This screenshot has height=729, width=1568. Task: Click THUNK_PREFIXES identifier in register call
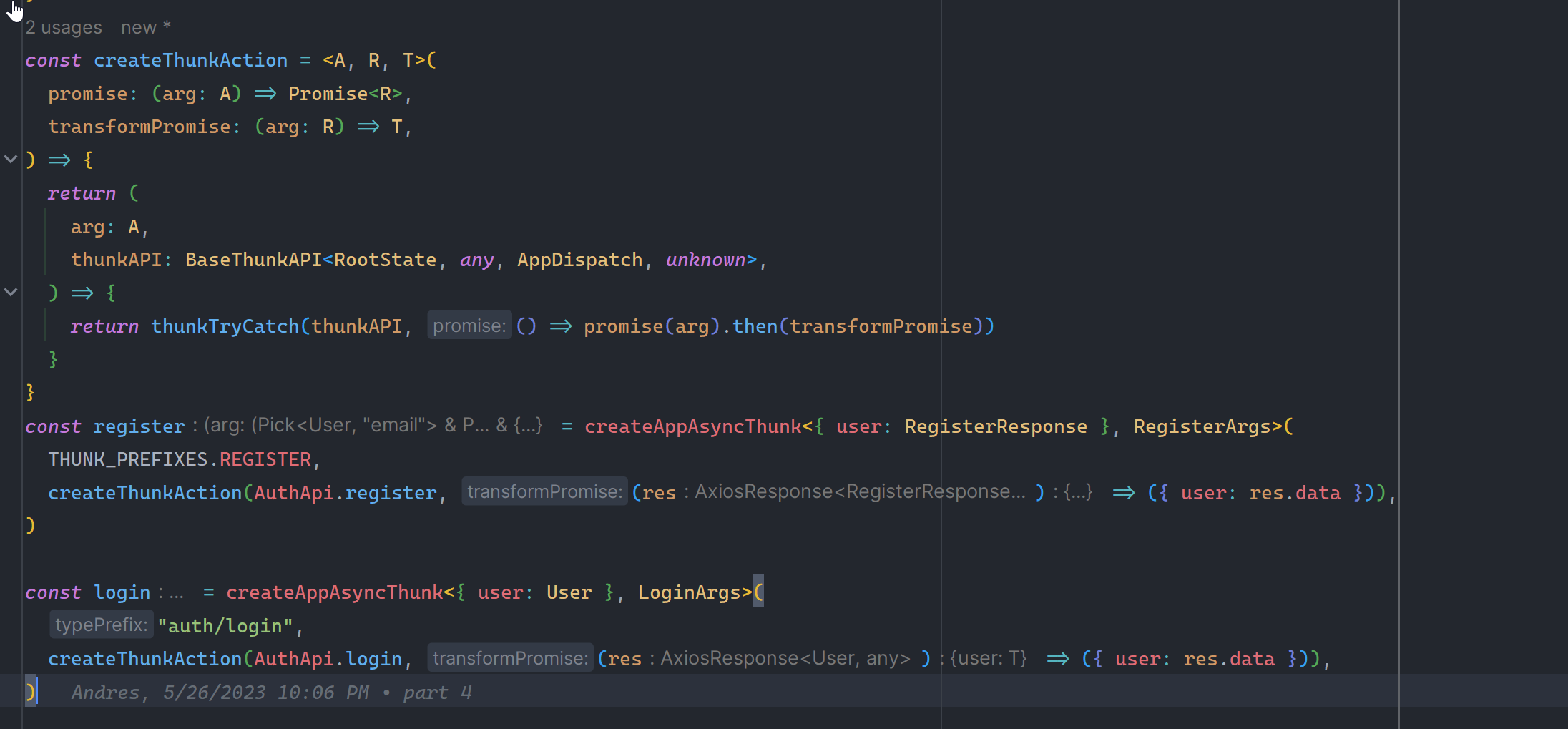coord(127,459)
